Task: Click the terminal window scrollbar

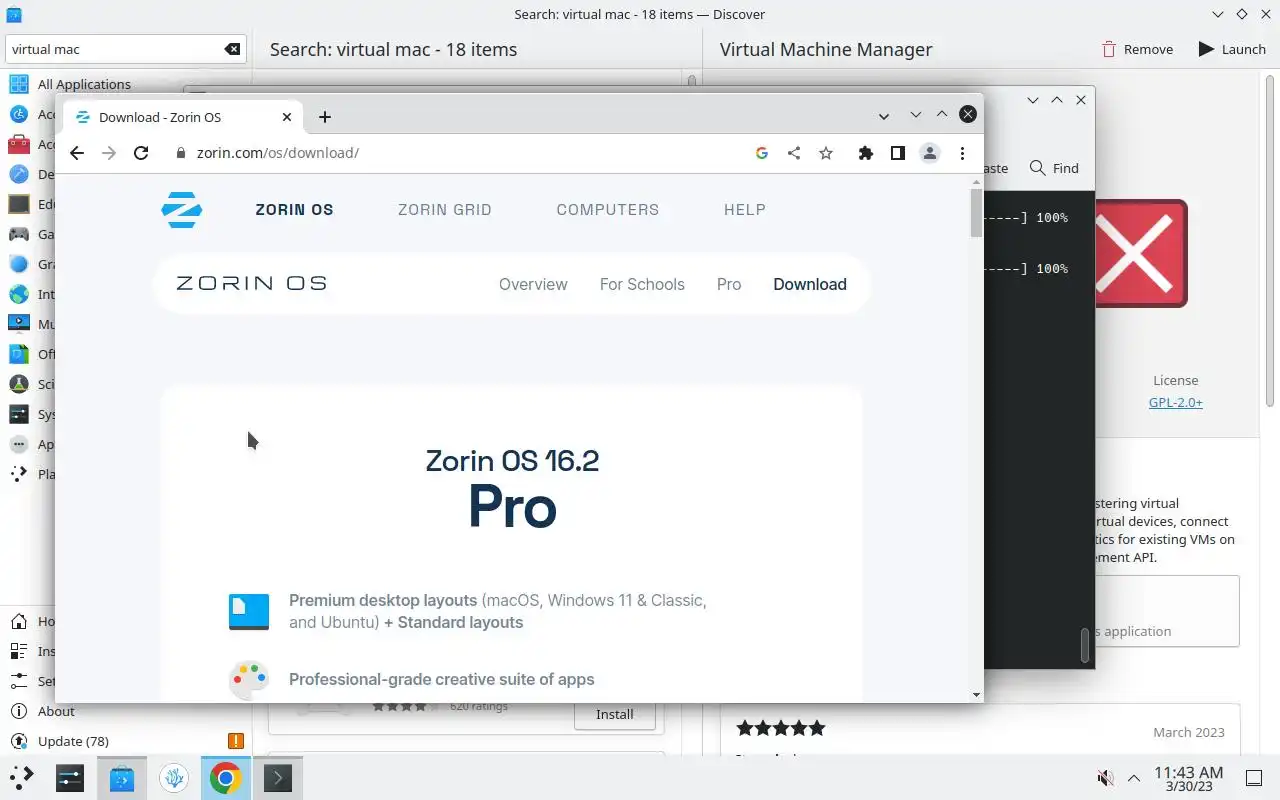Action: tap(1084, 644)
